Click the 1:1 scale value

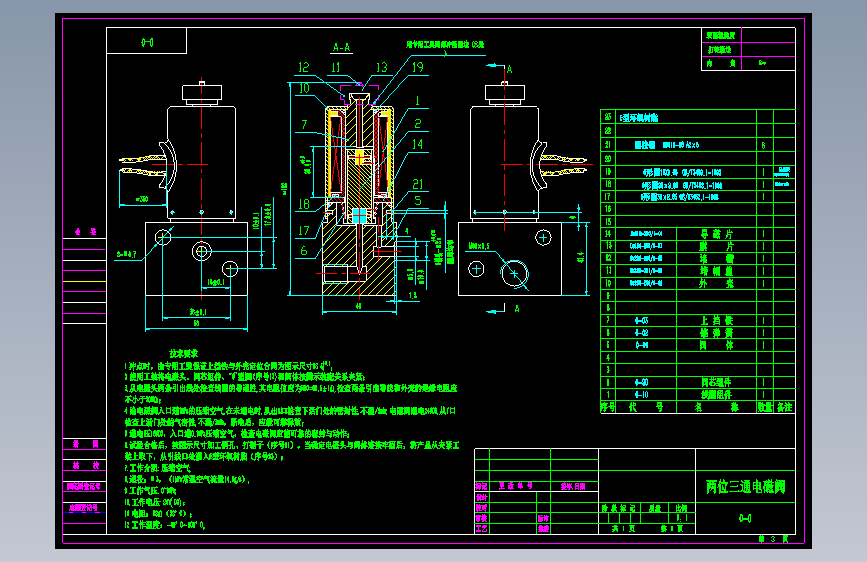coord(682,518)
